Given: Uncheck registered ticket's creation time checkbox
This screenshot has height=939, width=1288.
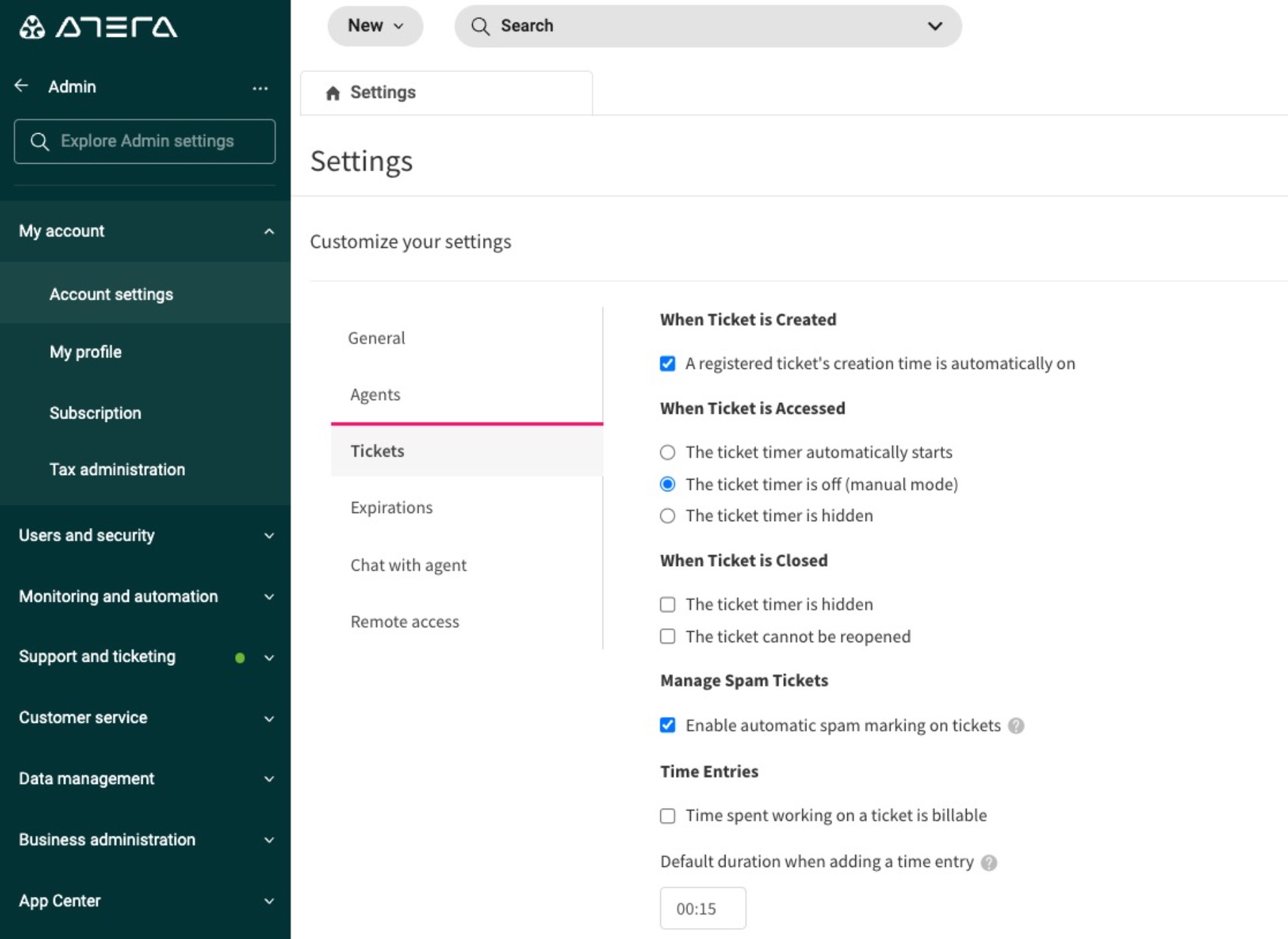Looking at the screenshot, I should (668, 364).
